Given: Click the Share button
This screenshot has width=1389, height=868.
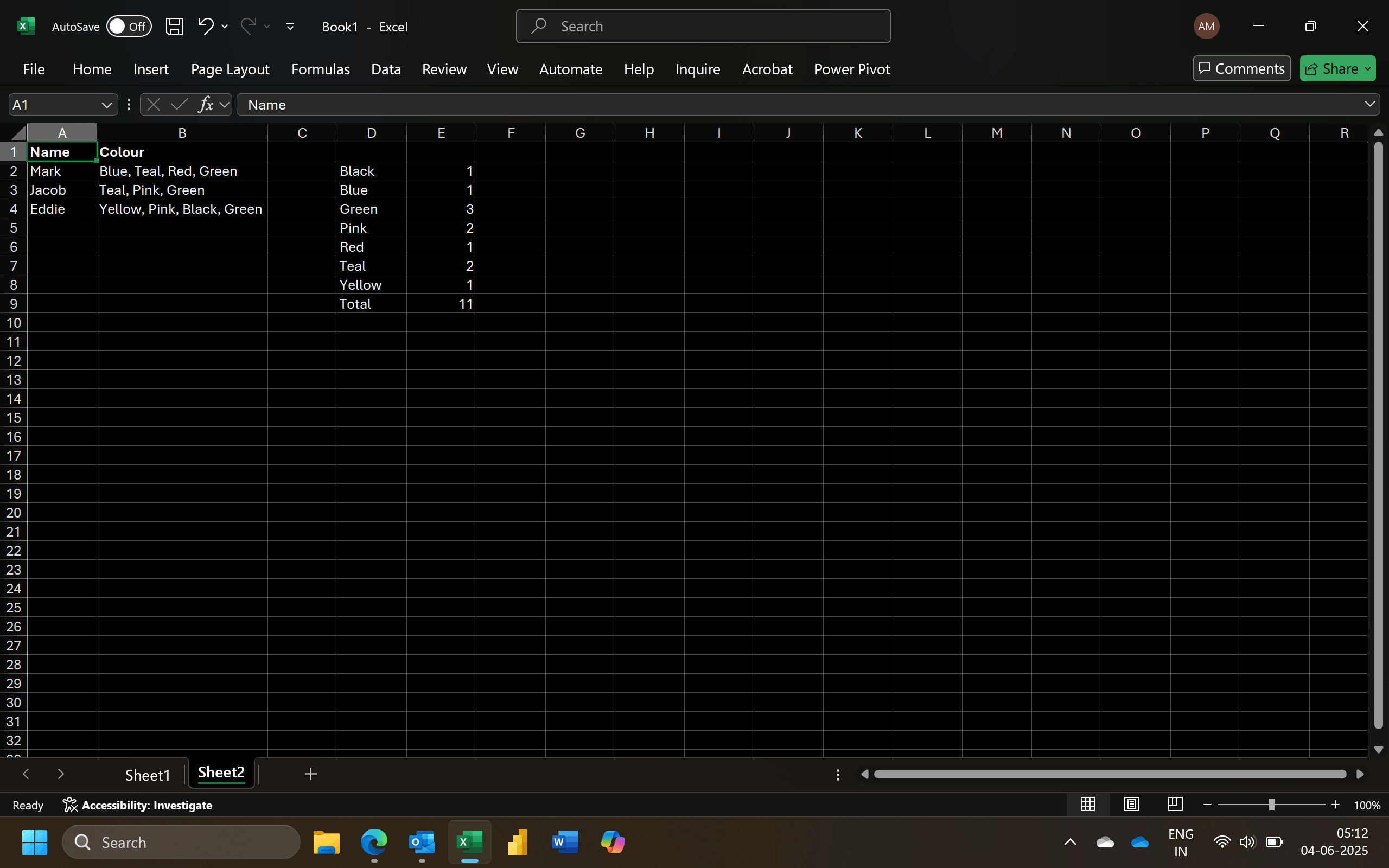Looking at the screenshot, I should (x=1337, y=69).
